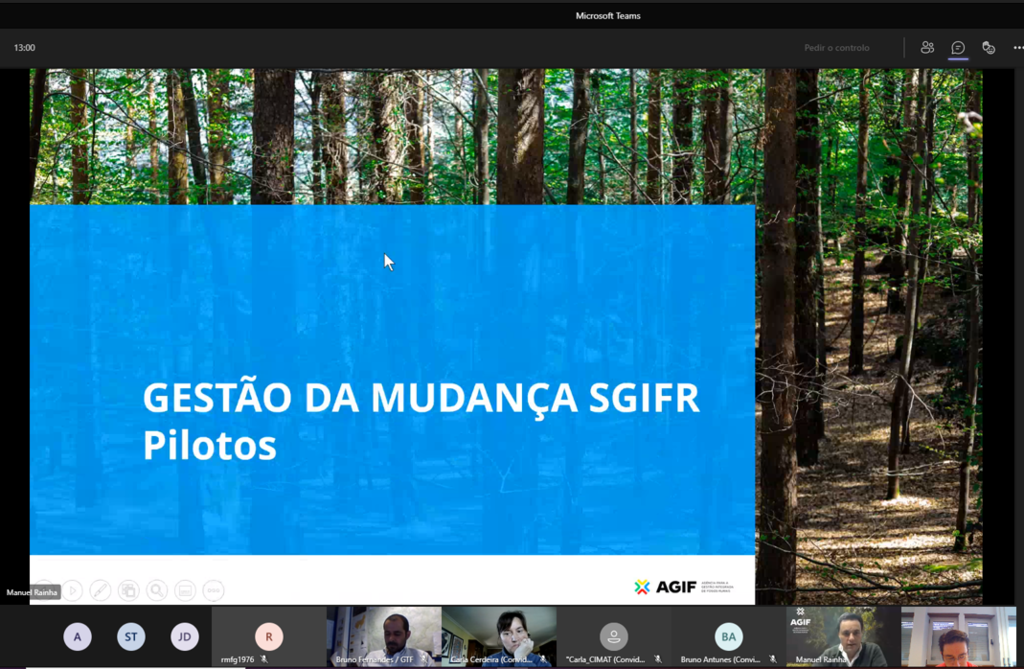Open the reactions icon
The height and width of the screenshot is (669, 1024).
pos(988,47)
